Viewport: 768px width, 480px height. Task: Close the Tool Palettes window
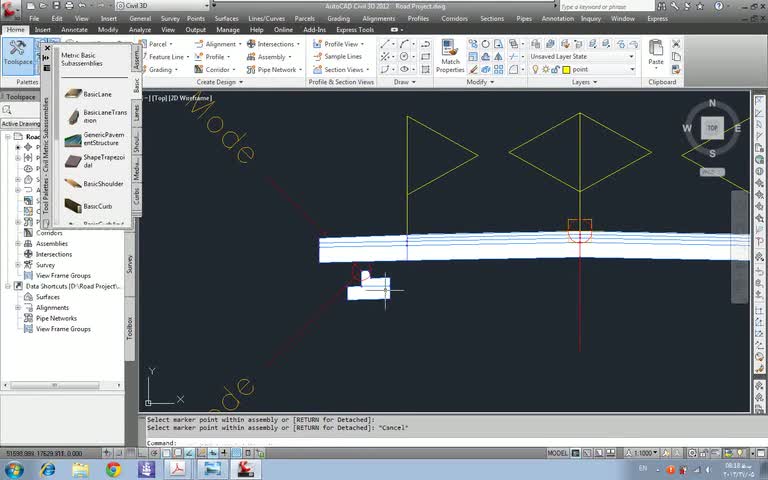point(47,48)
